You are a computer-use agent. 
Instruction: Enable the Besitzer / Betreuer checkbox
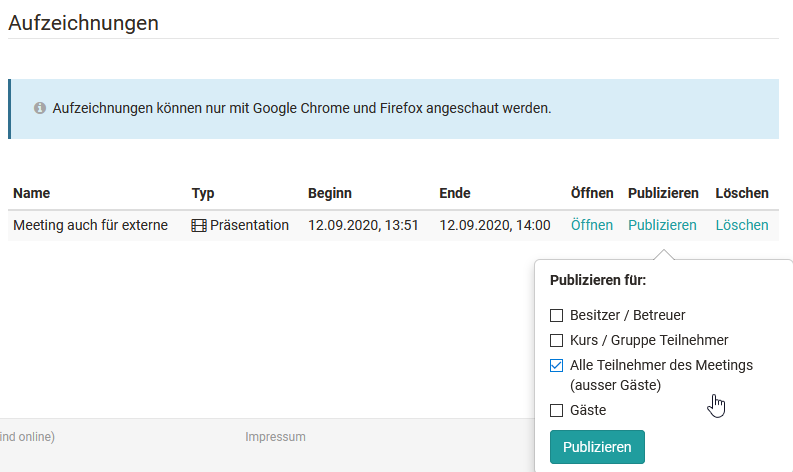(x=557, y=315)
